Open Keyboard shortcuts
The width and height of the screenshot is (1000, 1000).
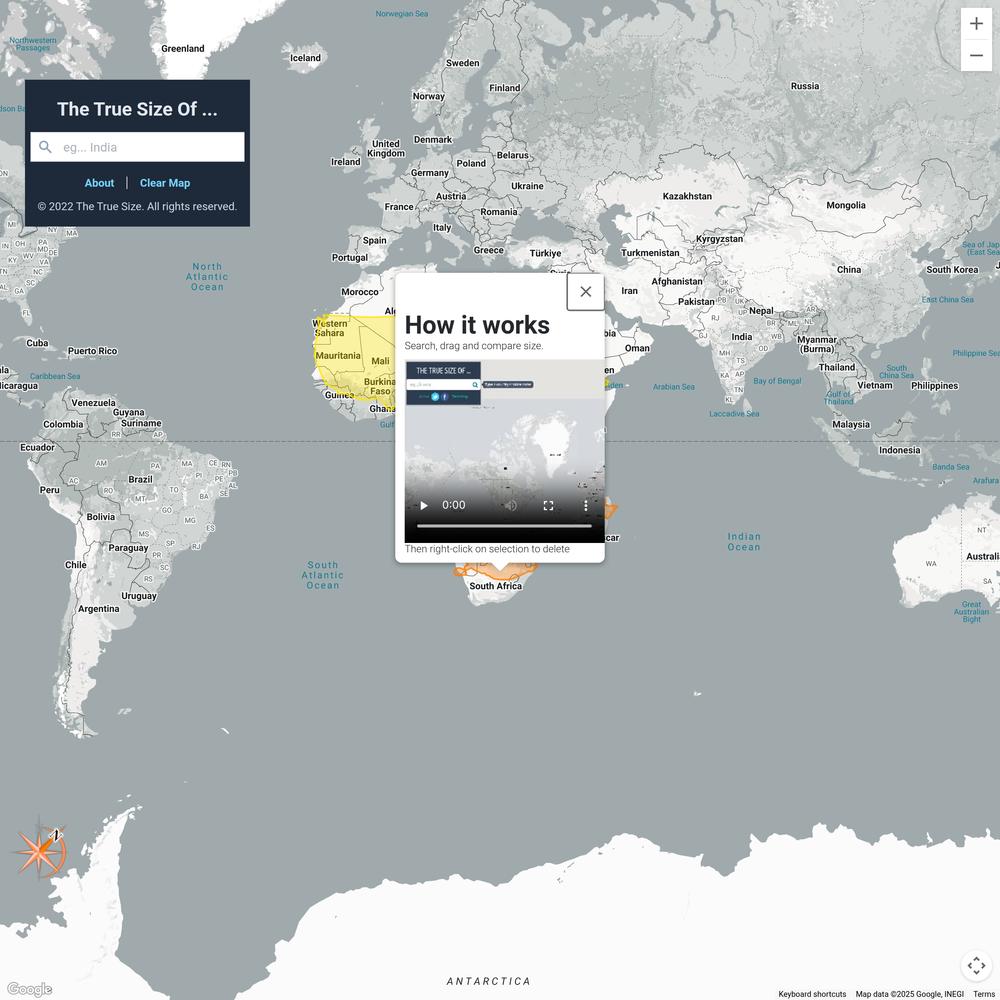coord(812,994)
